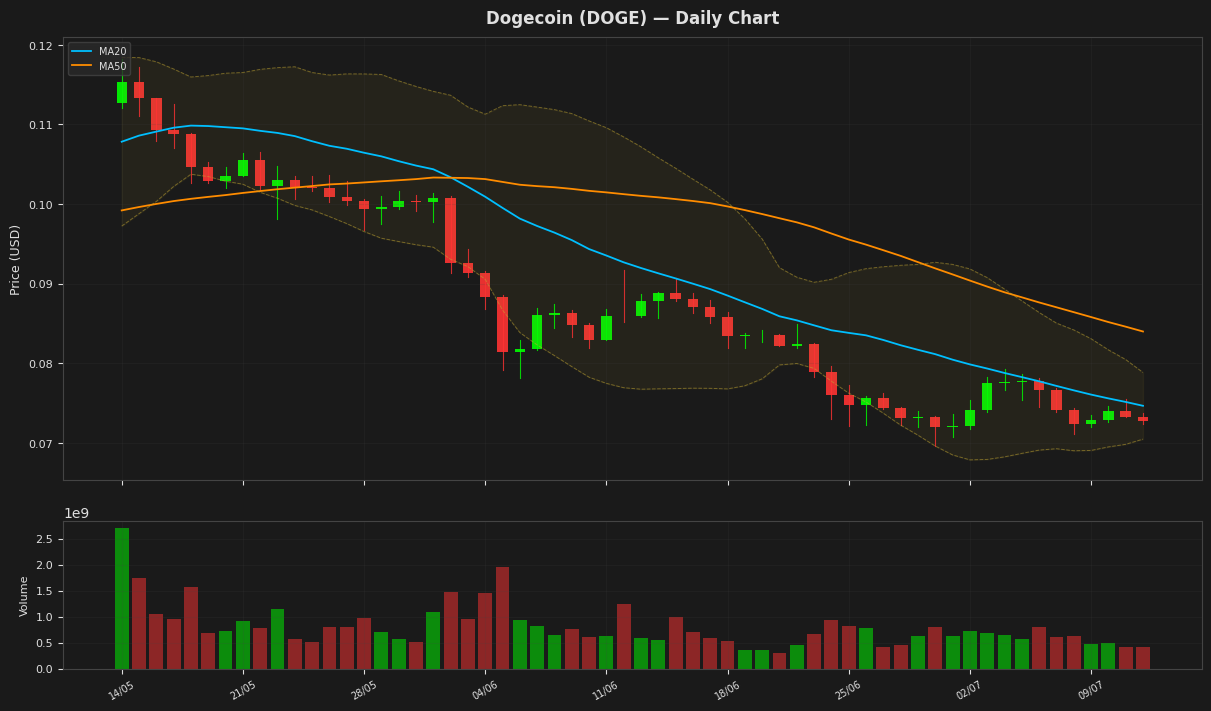Viewport: 1211px width, 711px height.
Task: Click the tallest green volume bar on 14/05
Action: coord(122,598)
